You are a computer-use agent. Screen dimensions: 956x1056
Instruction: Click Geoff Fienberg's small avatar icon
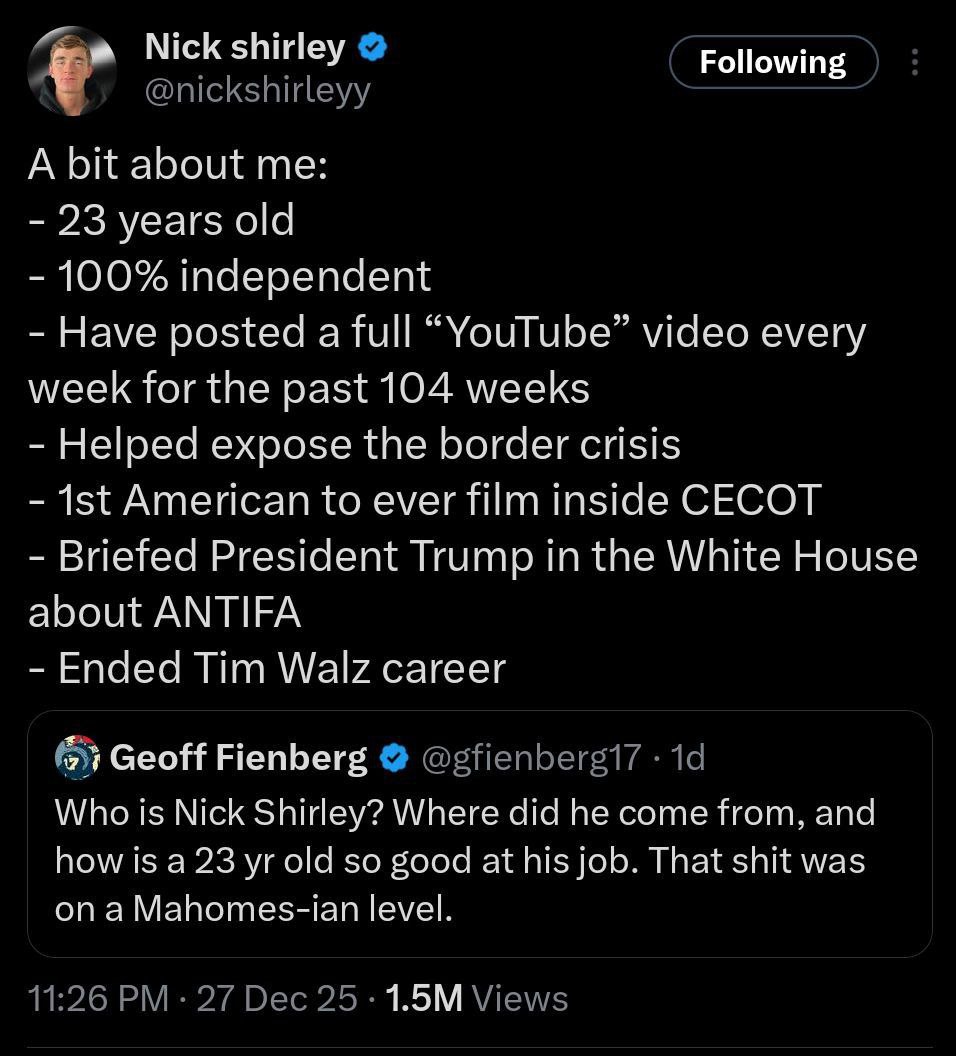[76, 758]
